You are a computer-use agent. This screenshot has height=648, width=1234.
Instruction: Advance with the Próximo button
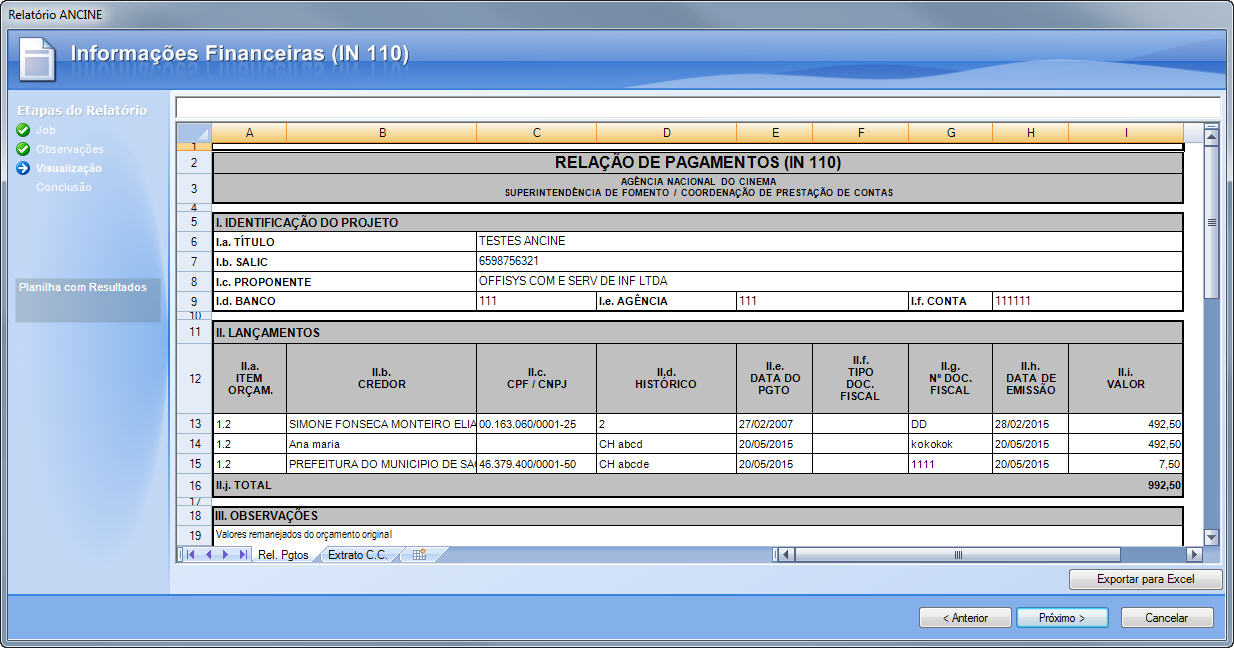pos(1062,618)
